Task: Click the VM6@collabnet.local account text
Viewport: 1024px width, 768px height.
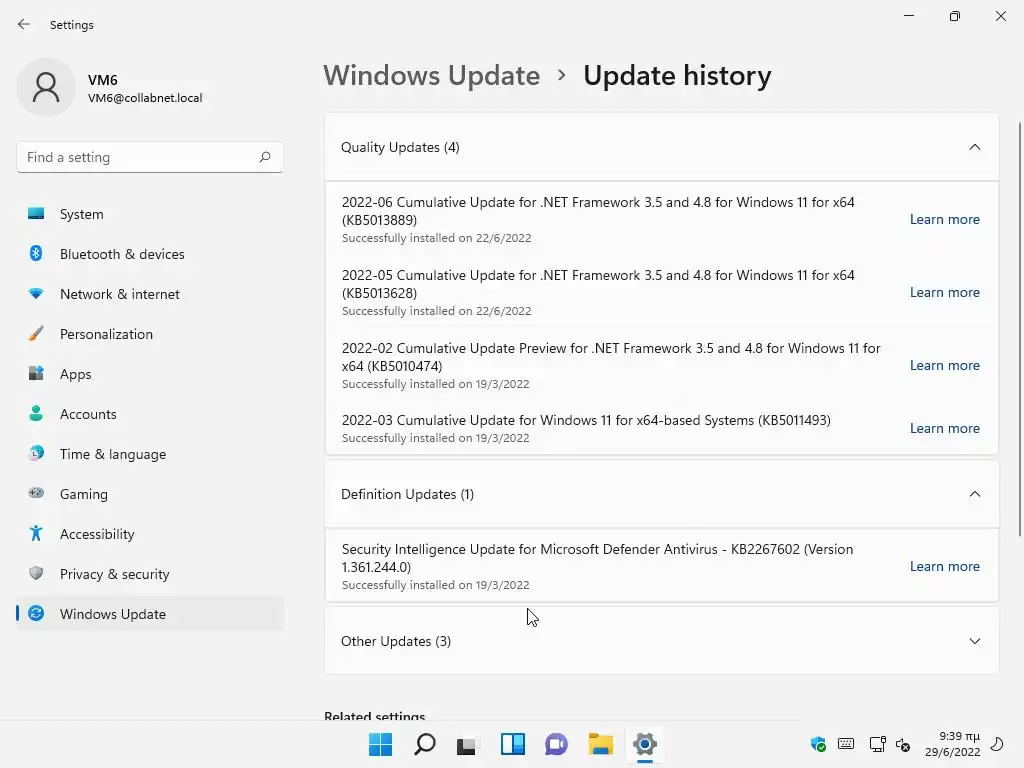Action: point(145,98)
